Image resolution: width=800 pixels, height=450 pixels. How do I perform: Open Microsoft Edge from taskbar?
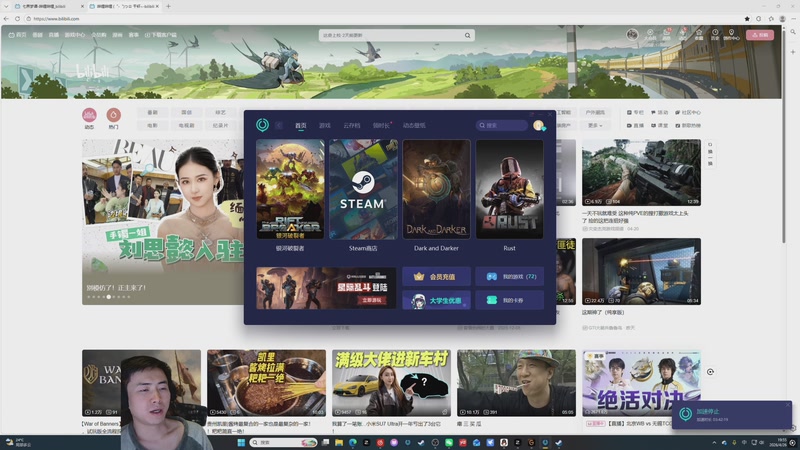click(x=353, y=442)
